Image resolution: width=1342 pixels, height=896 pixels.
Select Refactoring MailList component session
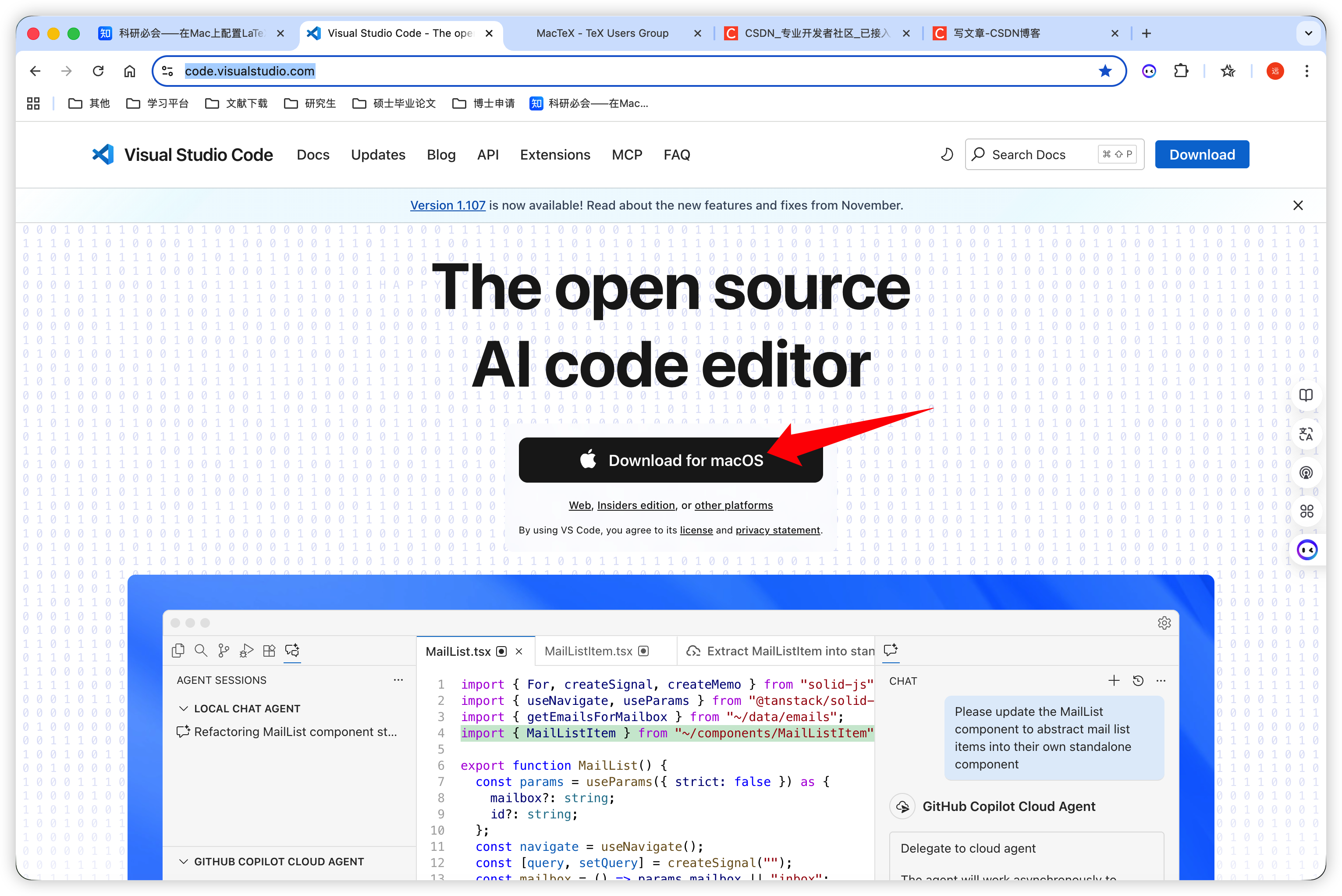tap(287, 732)
